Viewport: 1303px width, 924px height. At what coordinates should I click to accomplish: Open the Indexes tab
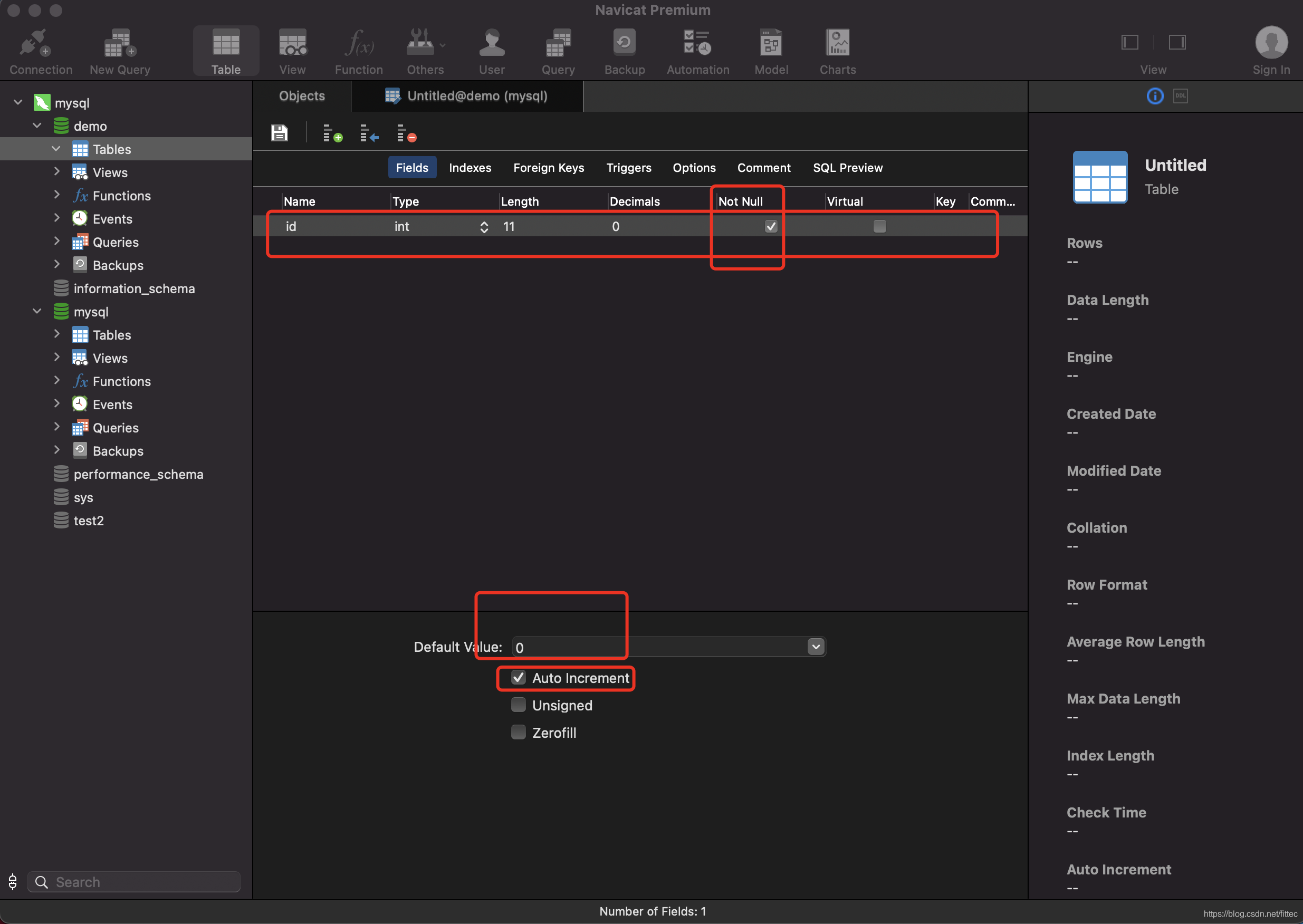click(x=470, y=168)
